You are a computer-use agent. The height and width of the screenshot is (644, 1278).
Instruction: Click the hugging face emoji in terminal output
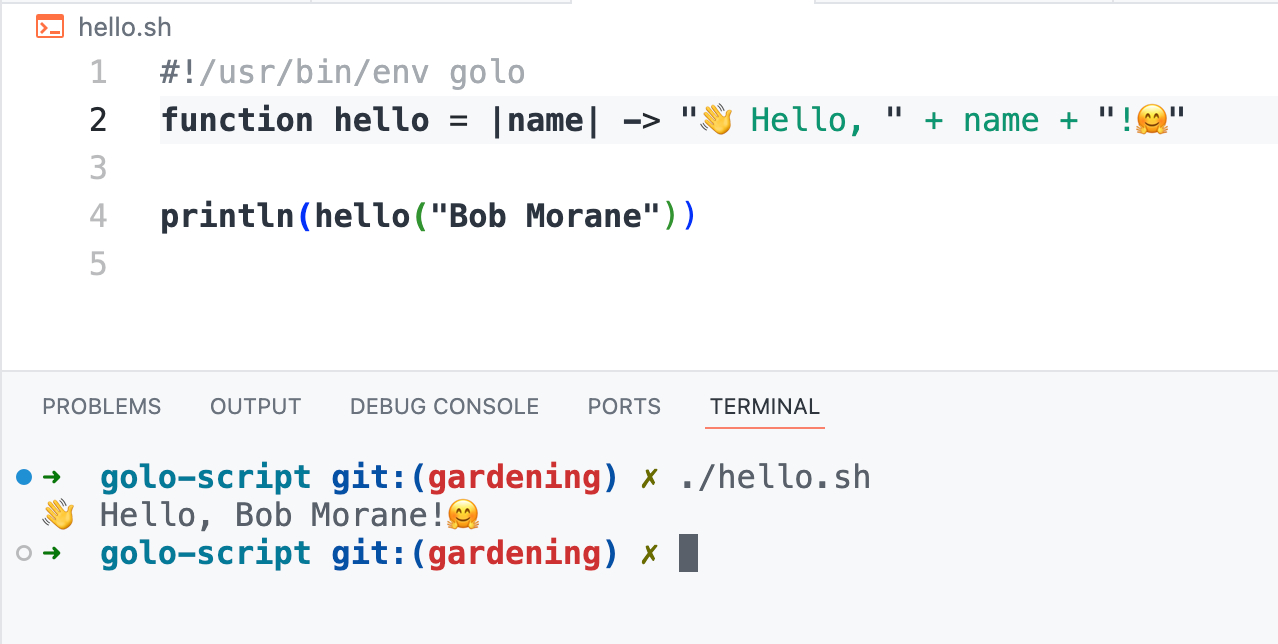pyautogui.click(x=462, y=515)
